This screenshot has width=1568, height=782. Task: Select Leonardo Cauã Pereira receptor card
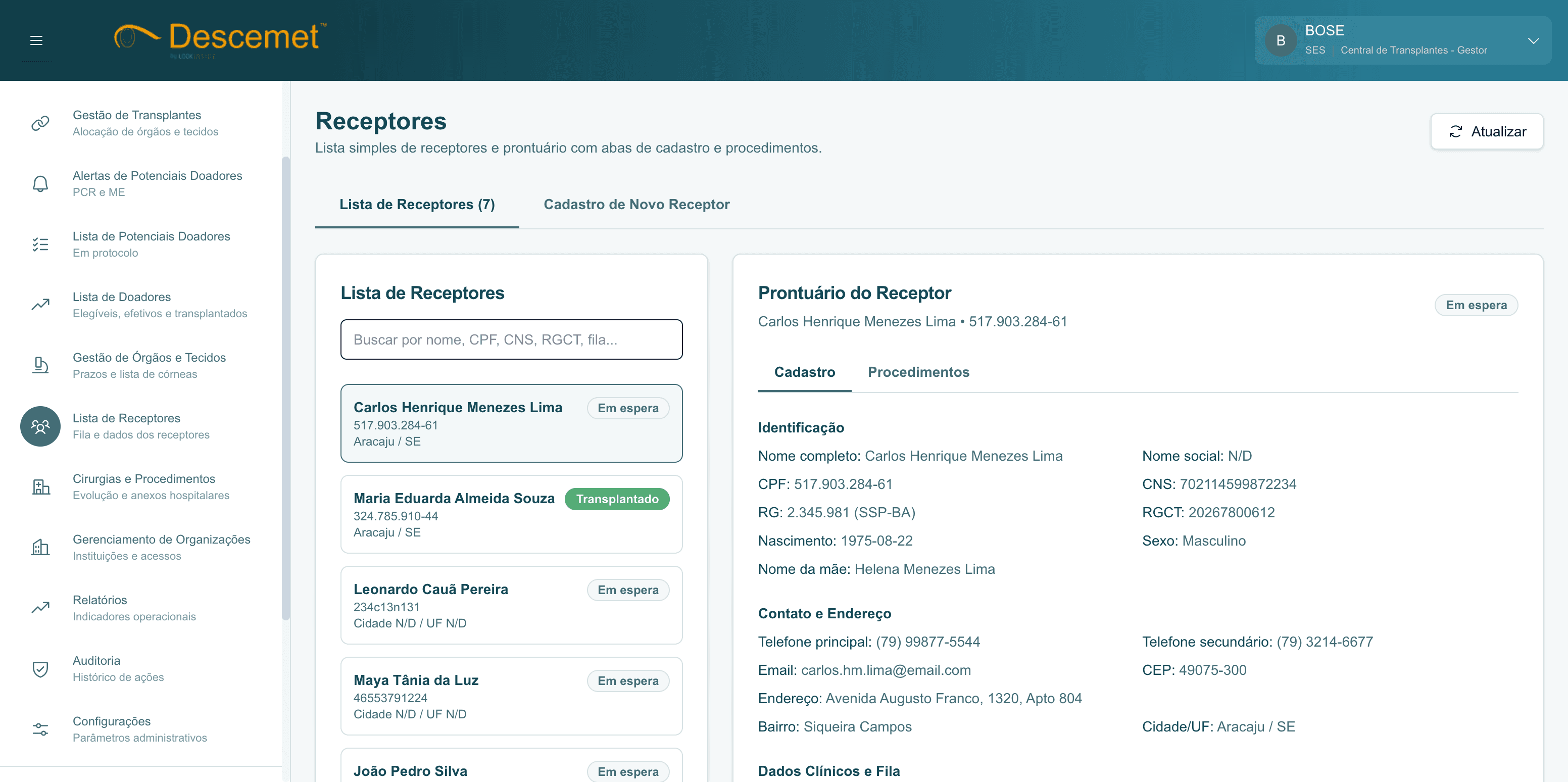click(511, 605)
